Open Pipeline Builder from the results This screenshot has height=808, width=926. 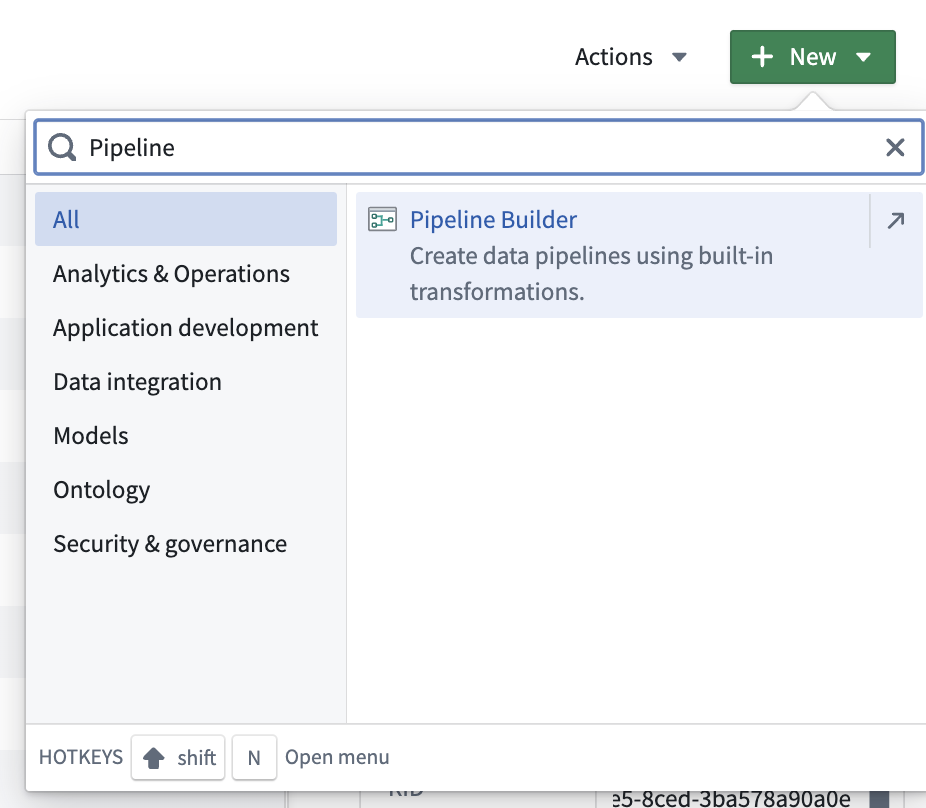pos(494,219)
